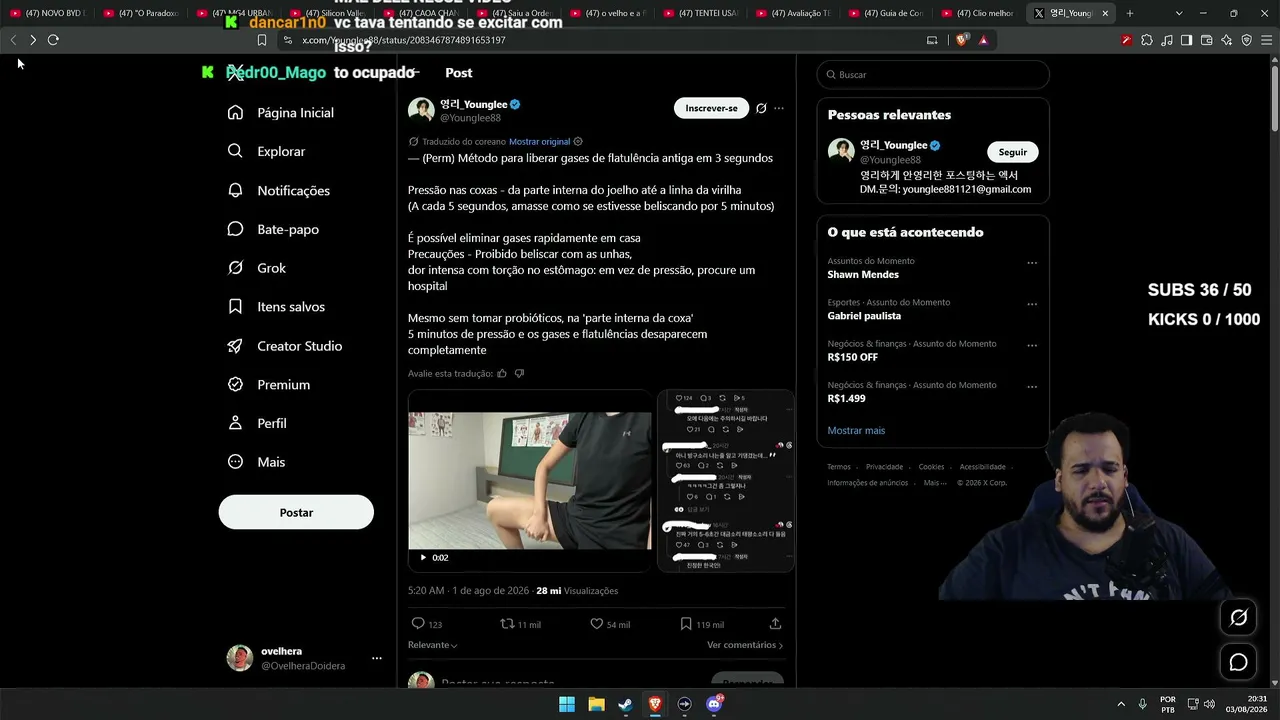
Task: Open the Premium badge icon
Action: tap(235, 384)
